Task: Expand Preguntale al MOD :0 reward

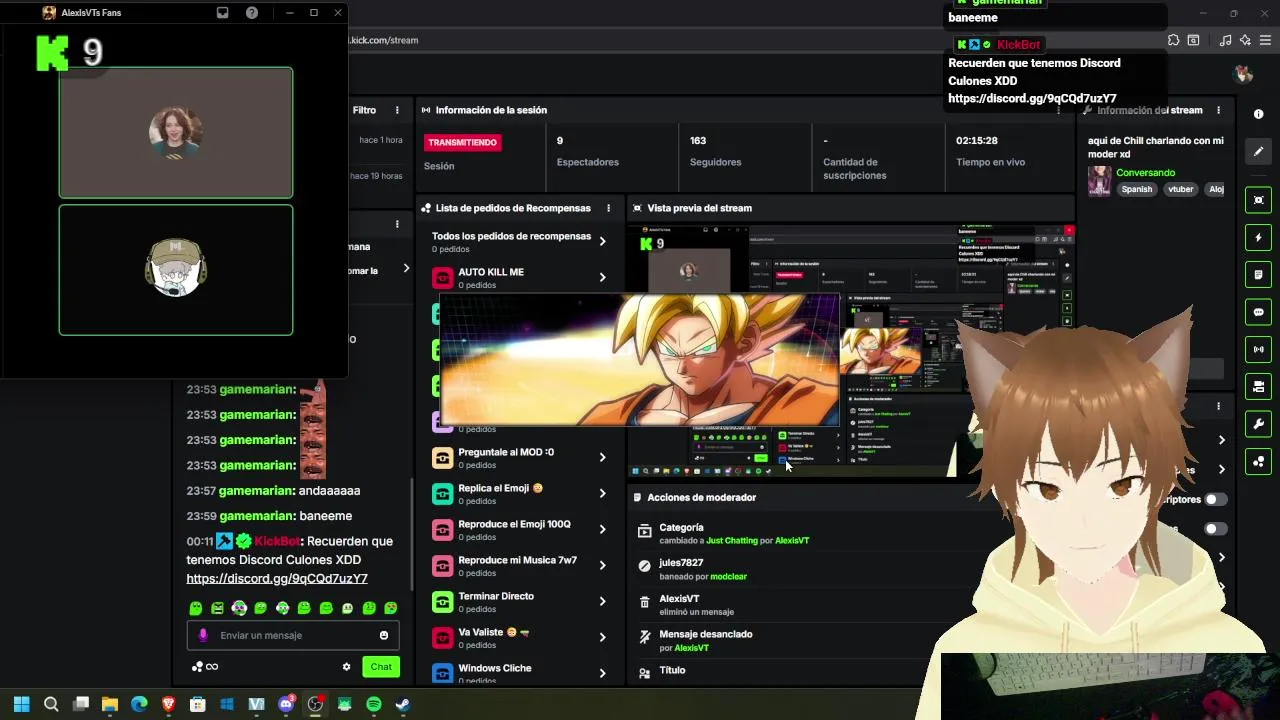Action: [x=602, y=457]
